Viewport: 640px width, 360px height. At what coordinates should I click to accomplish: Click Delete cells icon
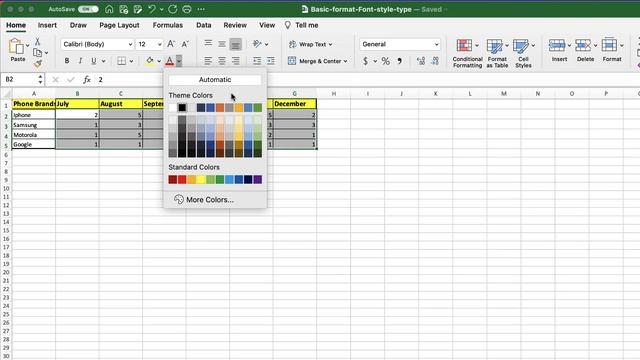[583, 45]
